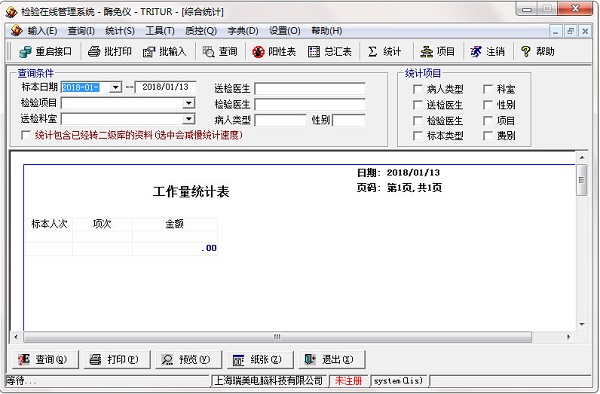
Task: Click the 金额 column header
Action: pos(175,224)
